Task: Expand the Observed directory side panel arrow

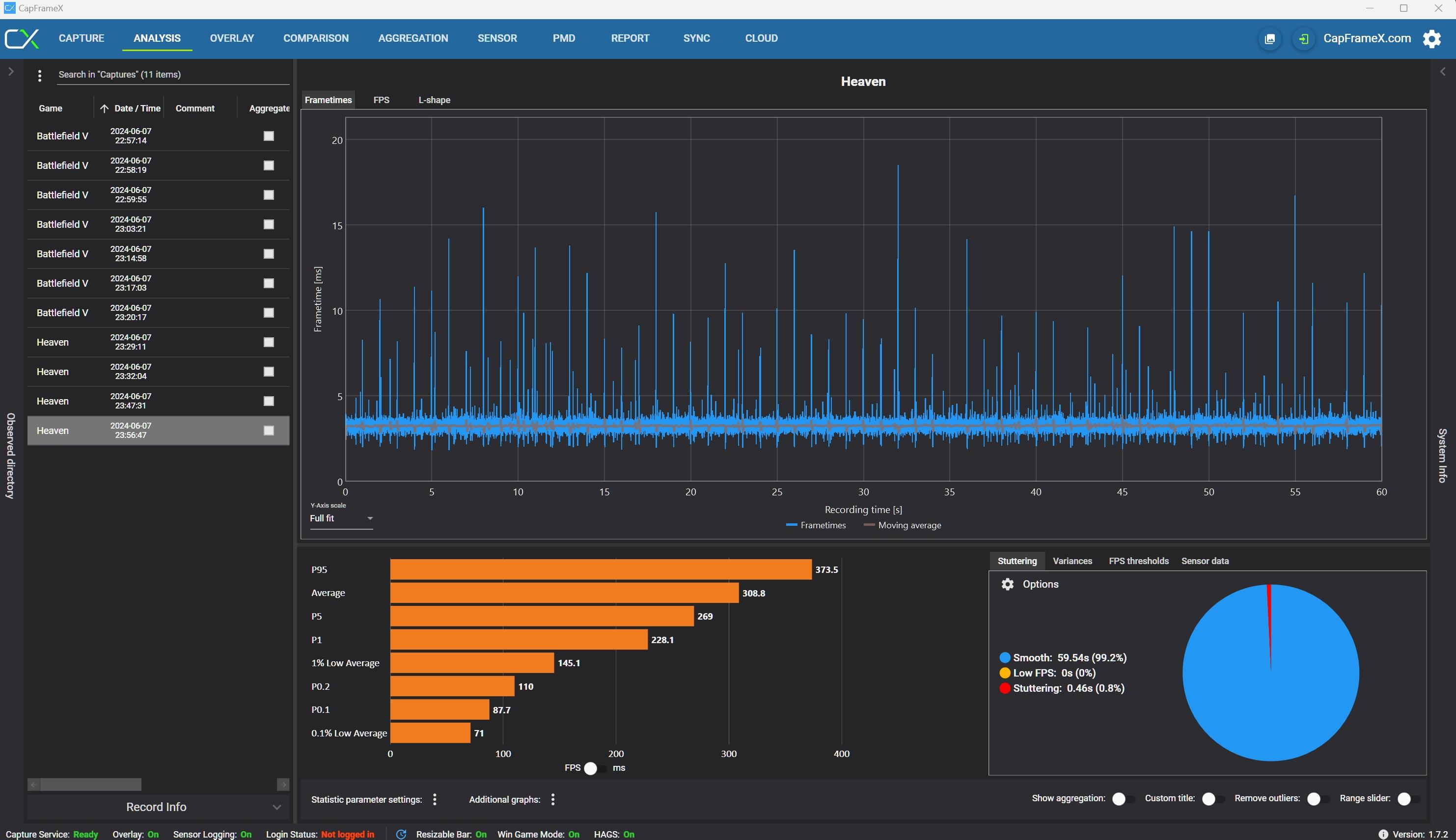Action: point(10,72)
